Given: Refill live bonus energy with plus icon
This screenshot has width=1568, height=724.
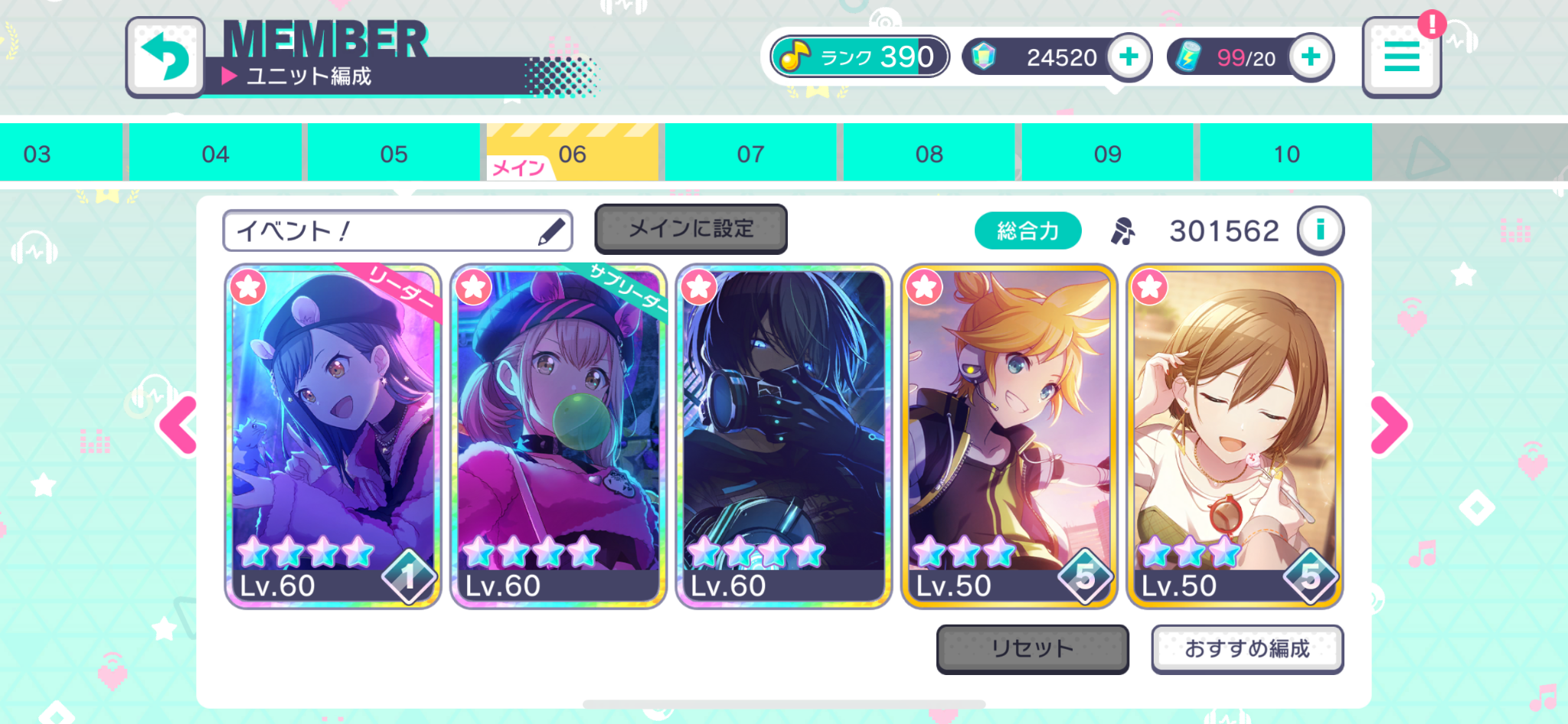Looking at the screenshot, I should click(x=1311, y=57).
